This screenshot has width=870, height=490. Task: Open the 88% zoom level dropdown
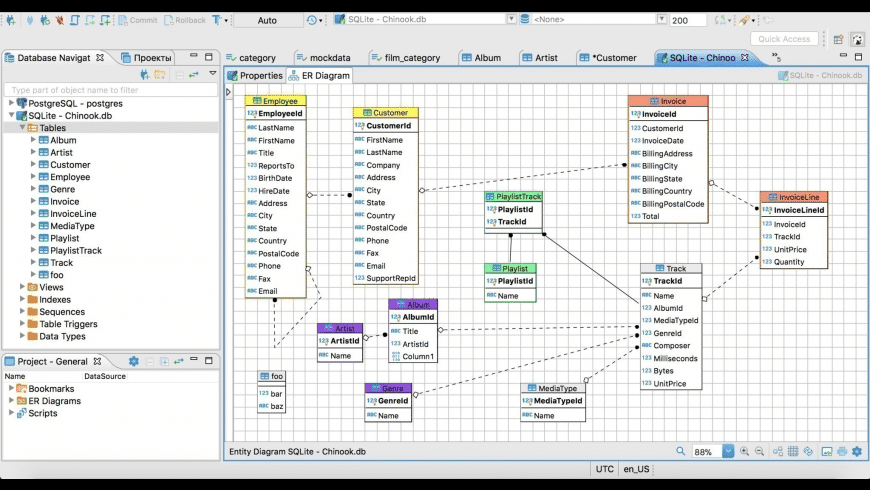pos(728,452)
